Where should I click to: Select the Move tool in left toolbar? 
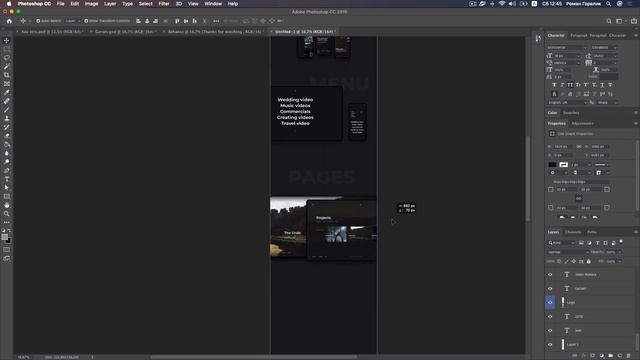tap(7, 41)
